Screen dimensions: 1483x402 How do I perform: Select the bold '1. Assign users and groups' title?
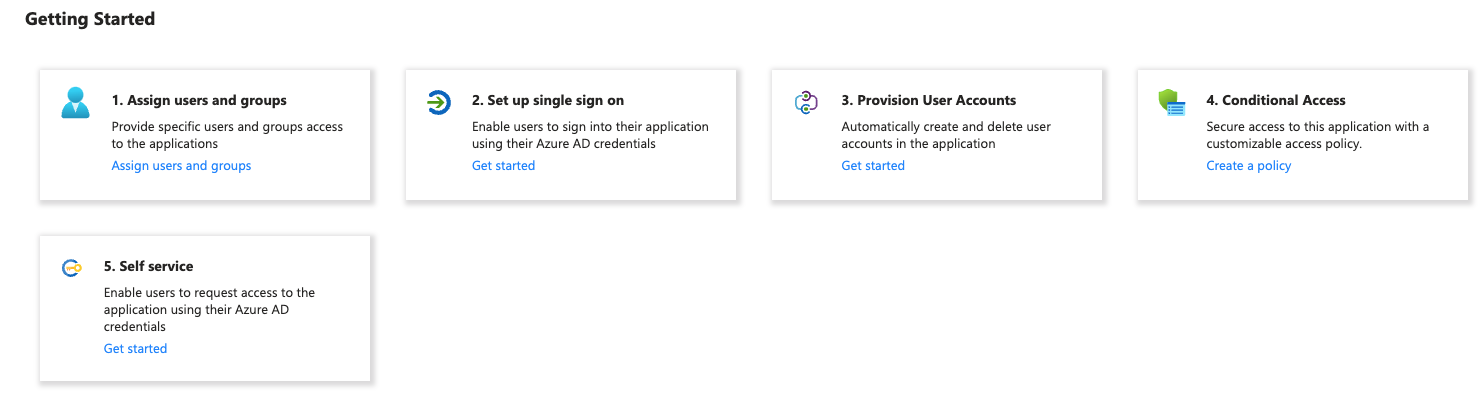(x=199, y=101)
